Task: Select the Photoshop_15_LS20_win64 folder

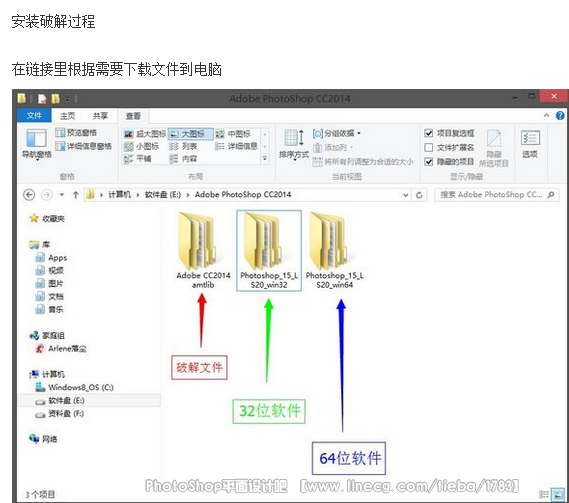Action: 334,251
